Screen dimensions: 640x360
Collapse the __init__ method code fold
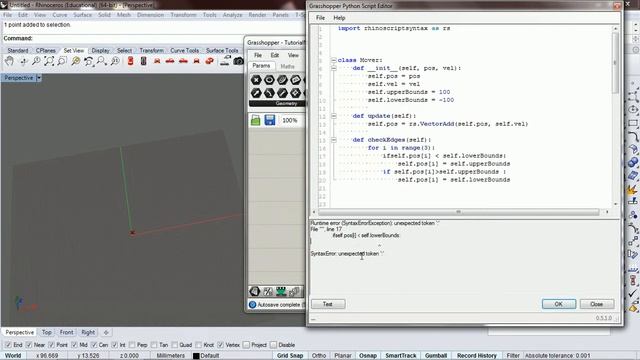point(333,68)
